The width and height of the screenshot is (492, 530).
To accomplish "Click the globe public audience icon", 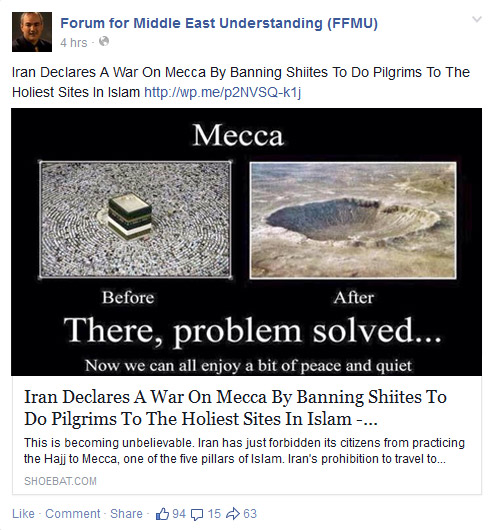I will [x=104, y=41].
